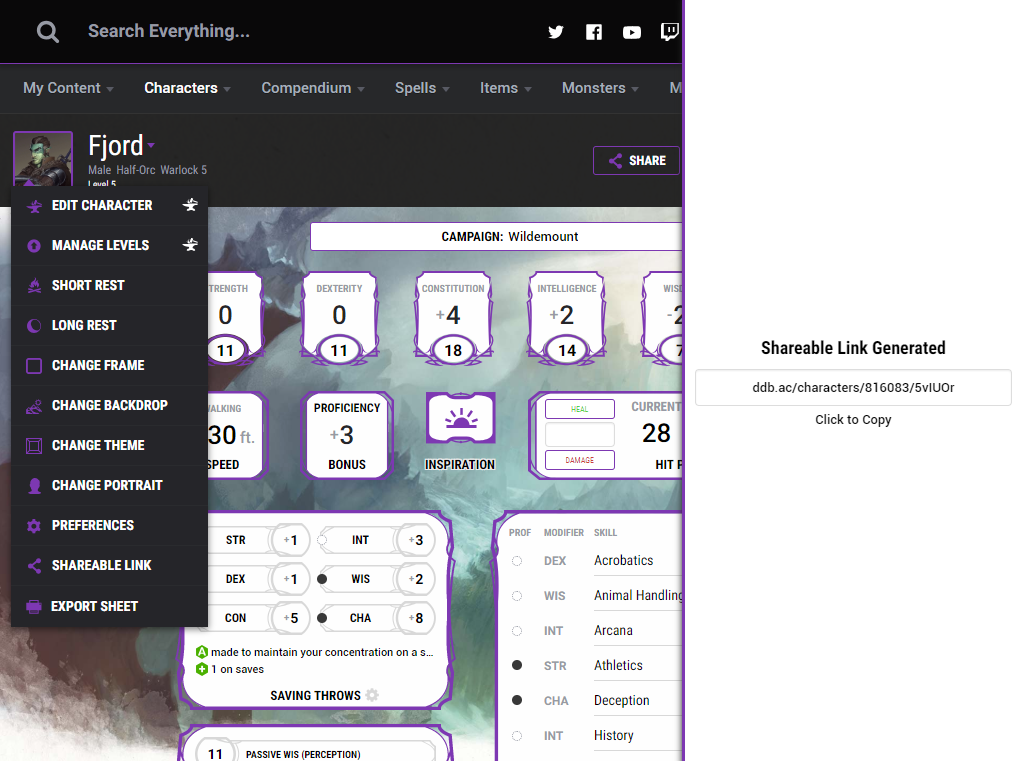Toggle INT saving throw proficiency dot
Image resolution: width=1019 pixels, height=761 pixels.
tap(322, 540)
